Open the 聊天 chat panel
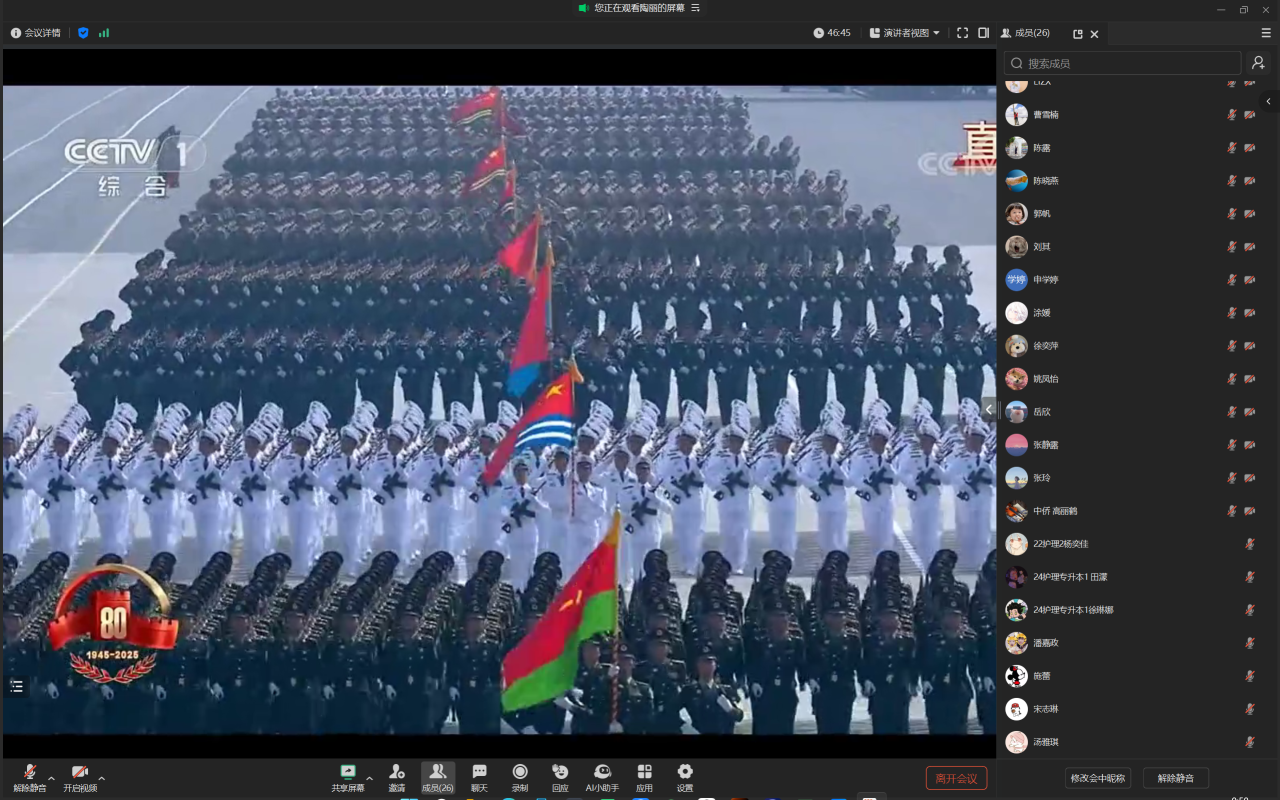The width and height of the screenshot is (1280, 800). point(479,777)
